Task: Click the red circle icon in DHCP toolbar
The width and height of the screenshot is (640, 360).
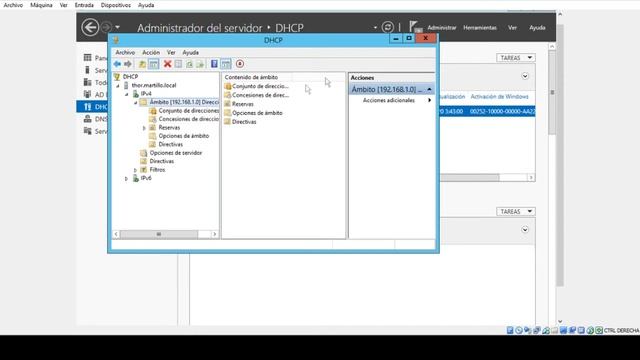Action: pos(240,64)
